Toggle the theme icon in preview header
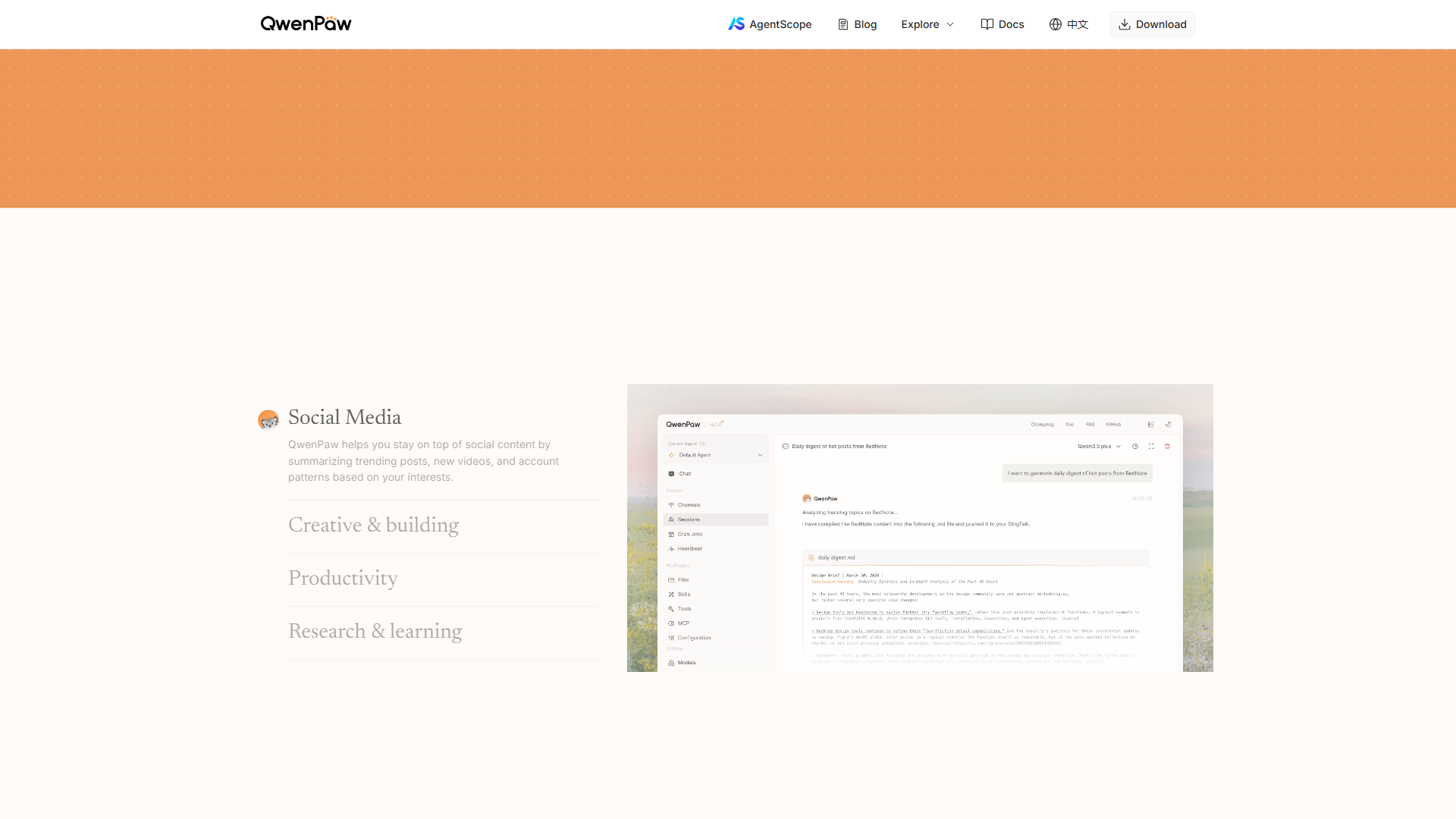The width and height of the screenshot is (1456, 819). [x=1168, y=425]
